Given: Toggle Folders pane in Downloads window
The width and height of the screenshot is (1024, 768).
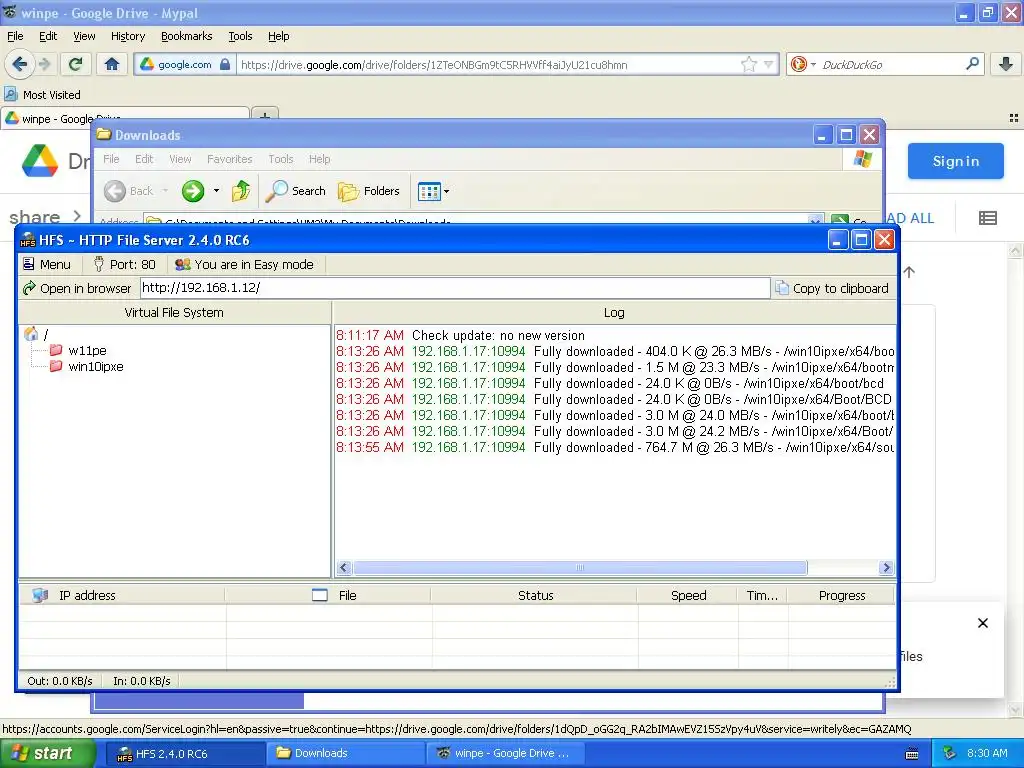Looking at the screenshot, I should [x=368, y=191].
